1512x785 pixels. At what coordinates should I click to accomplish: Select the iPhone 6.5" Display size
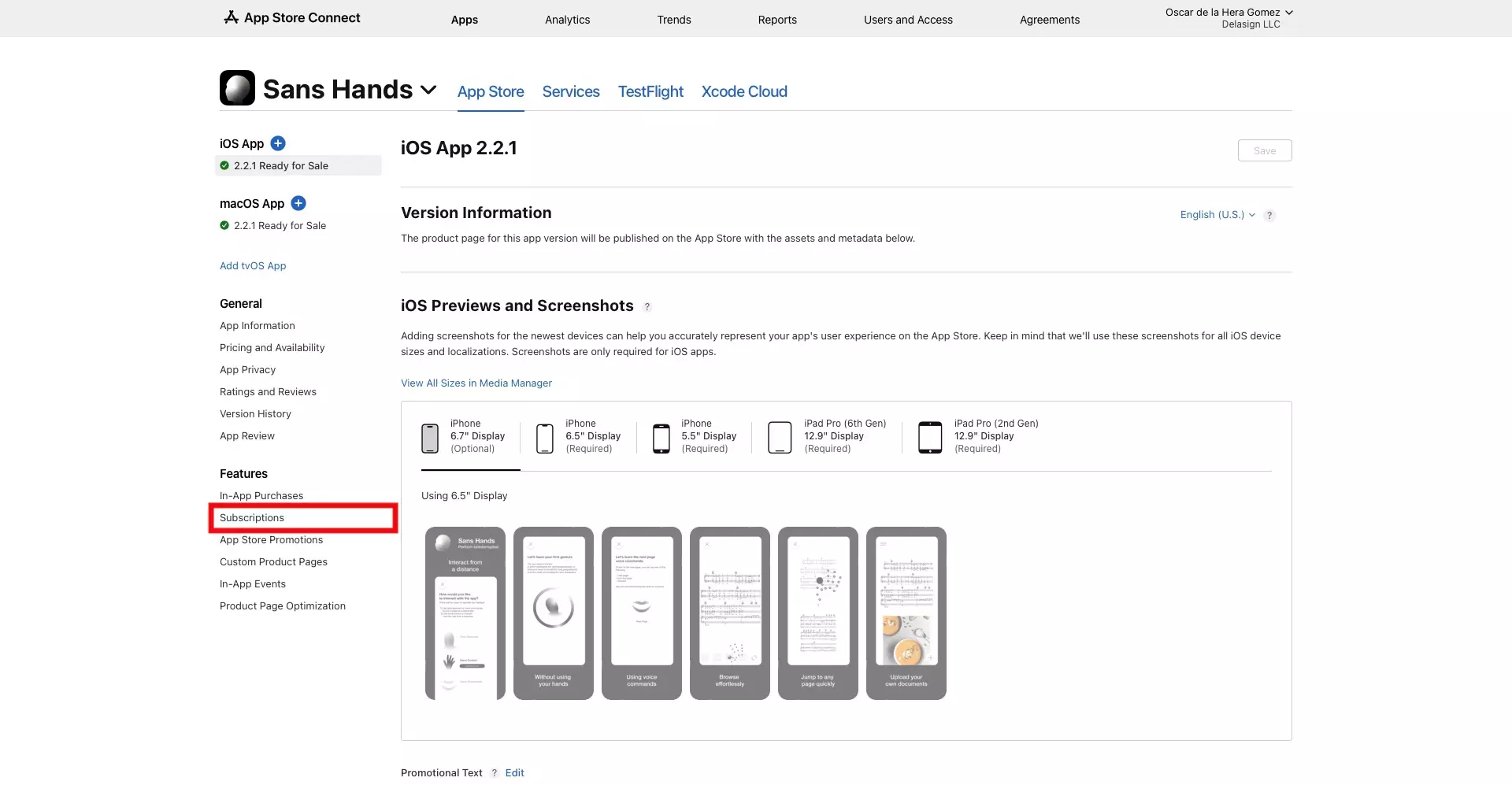pyautogui.click(x=579, y=436)
